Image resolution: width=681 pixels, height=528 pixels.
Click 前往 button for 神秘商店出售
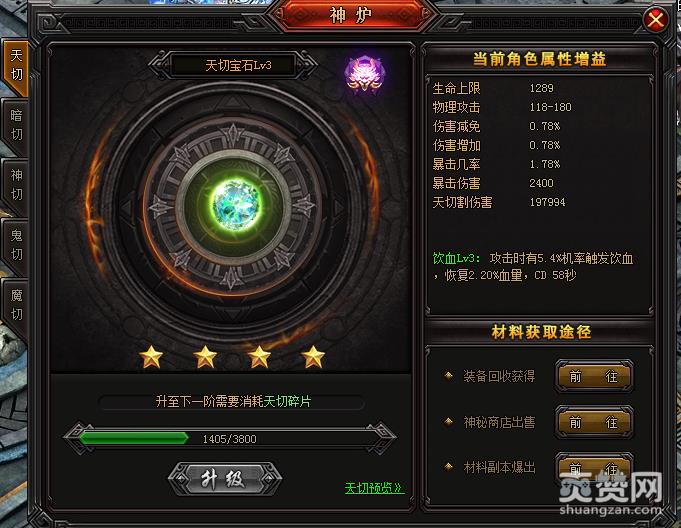click(x=594, y=422)
